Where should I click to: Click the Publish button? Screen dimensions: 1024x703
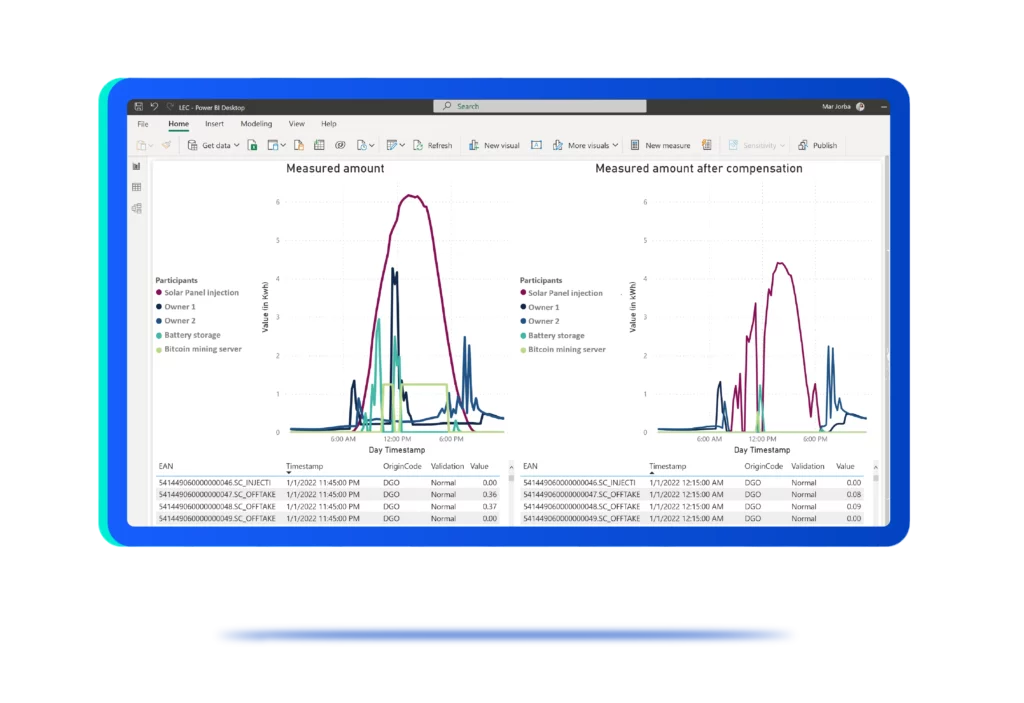tap(818, 145)
